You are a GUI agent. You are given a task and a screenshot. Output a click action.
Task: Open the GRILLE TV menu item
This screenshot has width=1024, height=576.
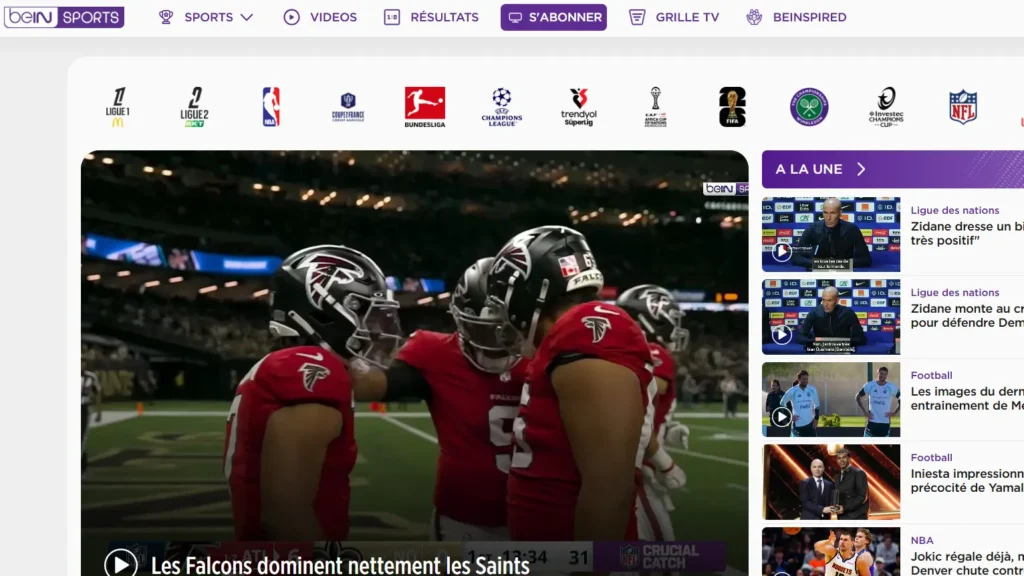[687, 18]
